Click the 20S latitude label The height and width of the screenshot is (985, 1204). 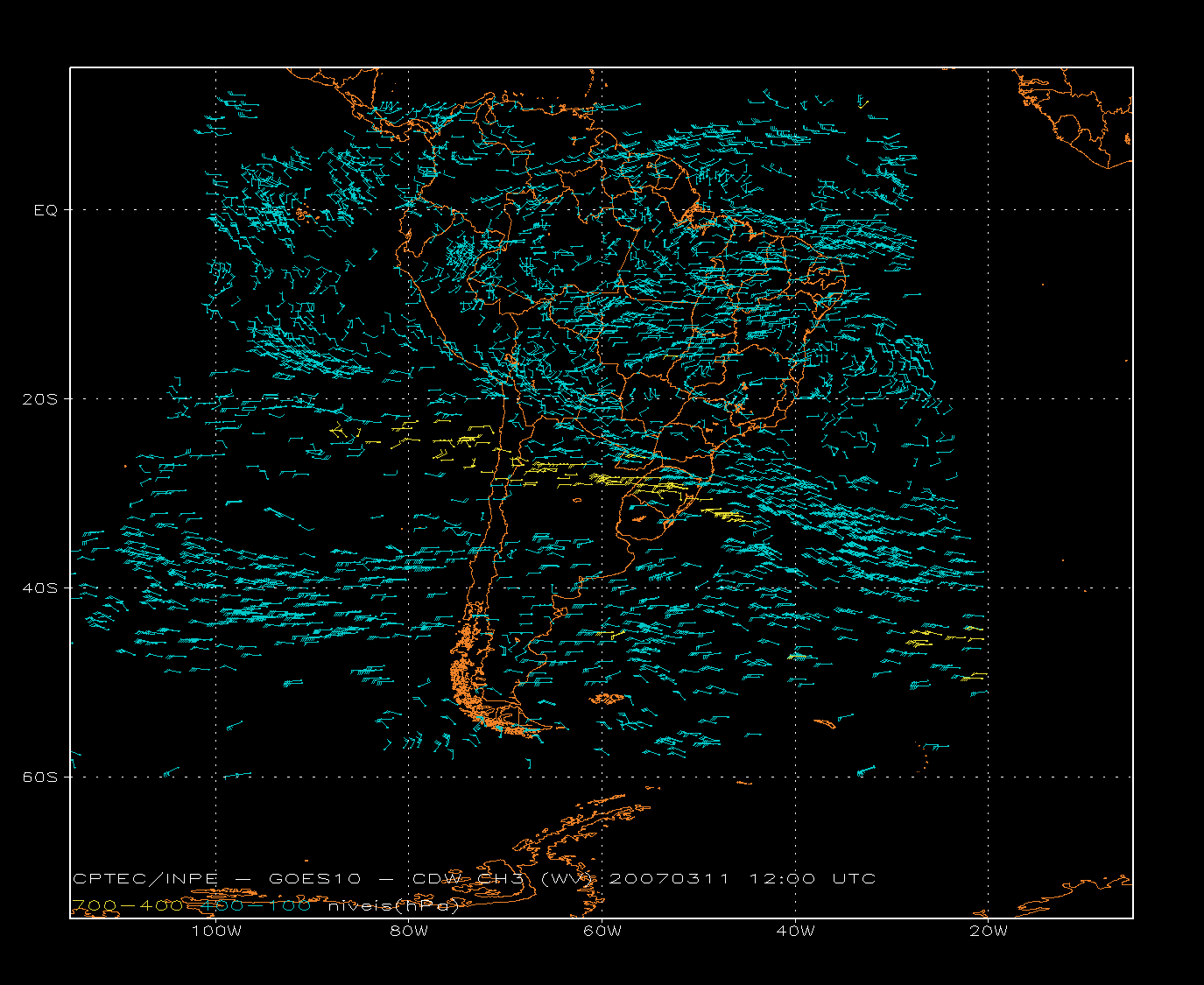click(x=39, y=399)
